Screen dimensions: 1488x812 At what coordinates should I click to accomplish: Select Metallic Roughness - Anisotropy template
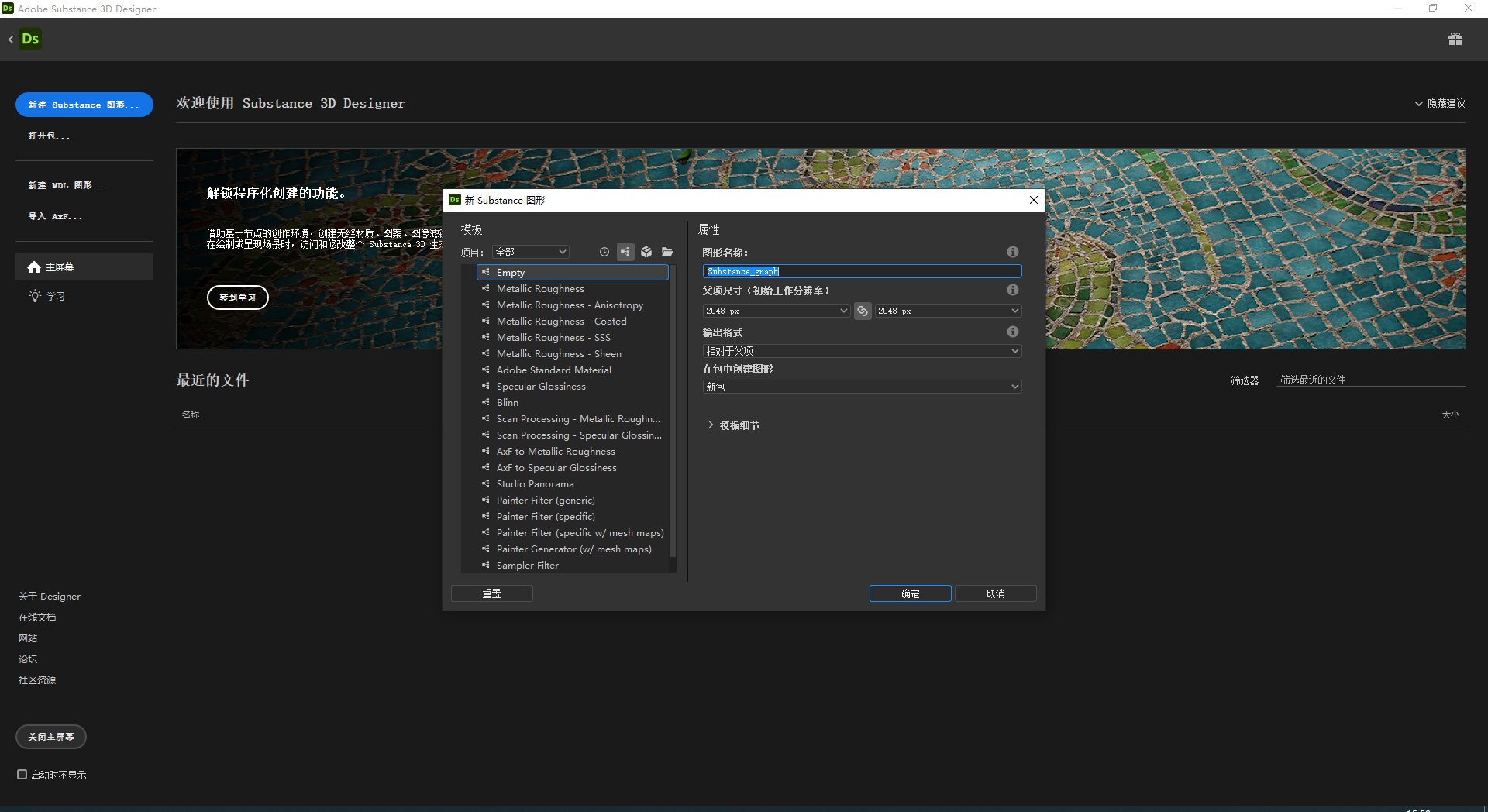click(x=572, y=304)
